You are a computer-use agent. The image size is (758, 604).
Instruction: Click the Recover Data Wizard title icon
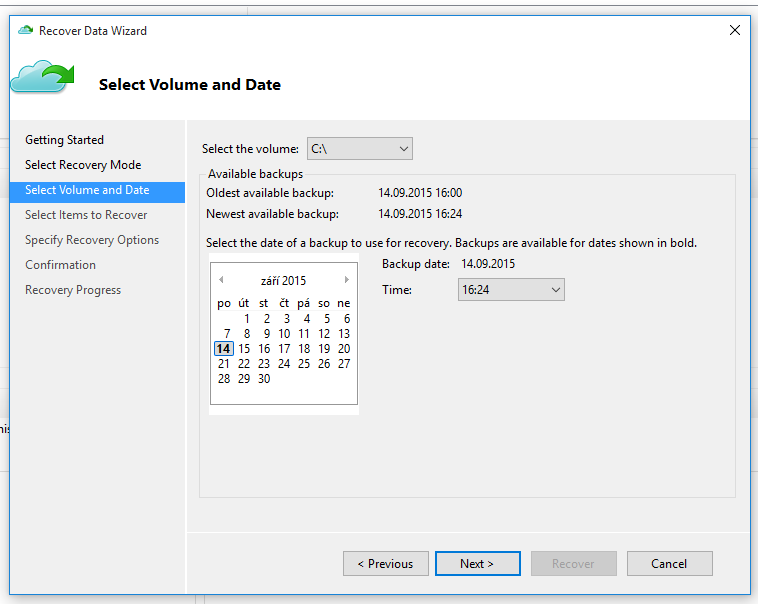(25, 30)
